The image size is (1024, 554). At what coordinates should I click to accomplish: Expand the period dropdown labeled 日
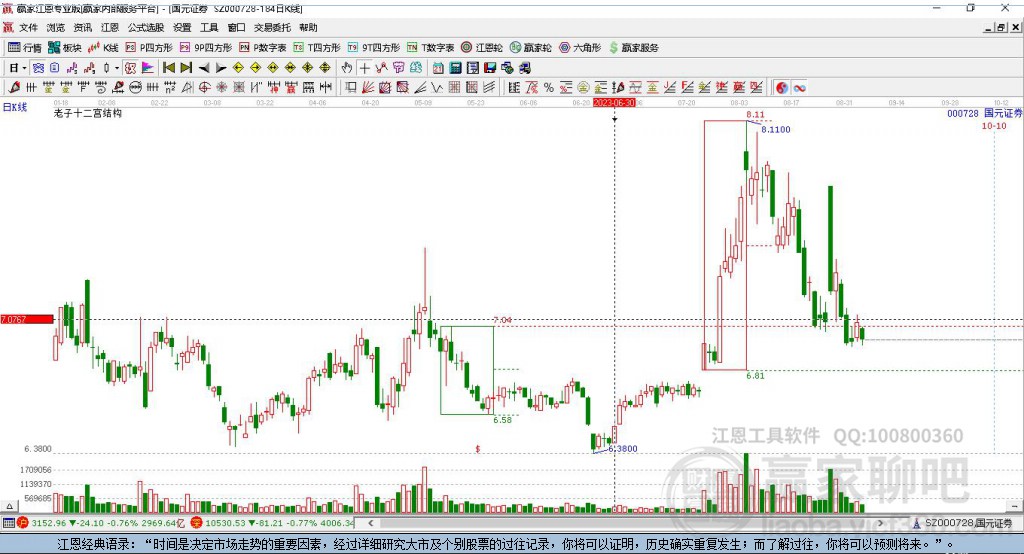click(16, 68)
